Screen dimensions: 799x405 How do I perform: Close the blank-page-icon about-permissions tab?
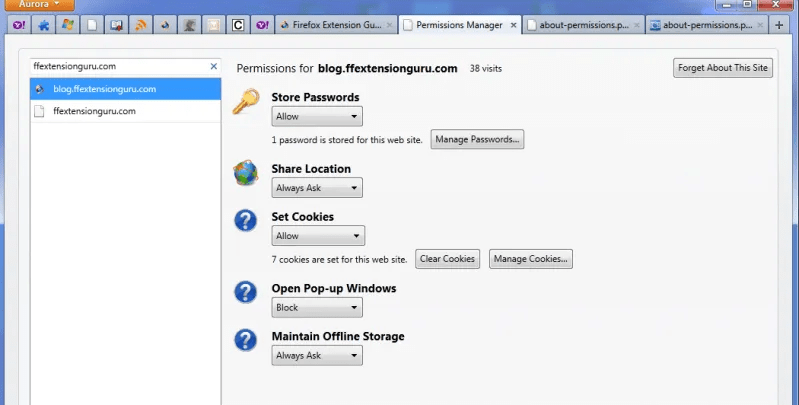[636, 25]
